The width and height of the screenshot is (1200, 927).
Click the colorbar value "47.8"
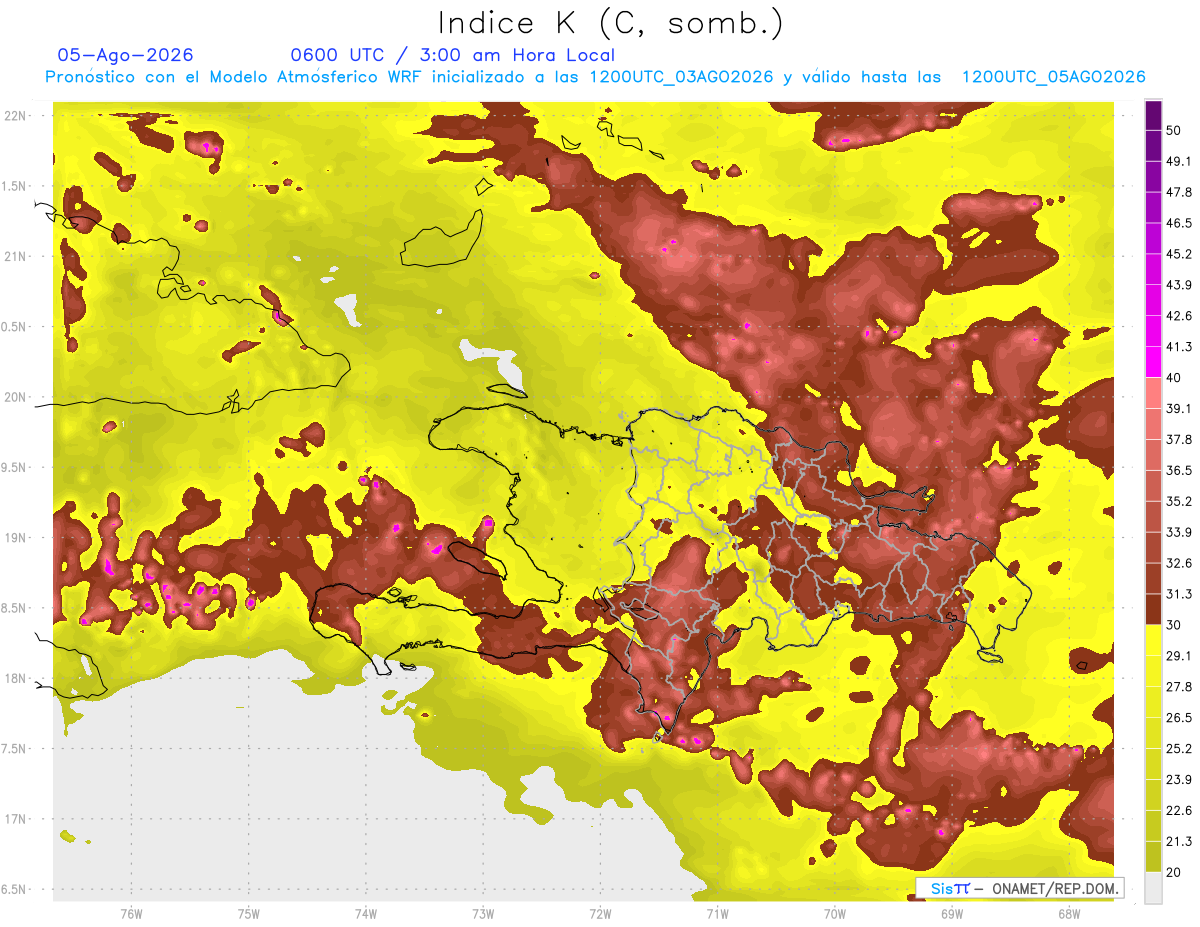(x=1179, y=192)
